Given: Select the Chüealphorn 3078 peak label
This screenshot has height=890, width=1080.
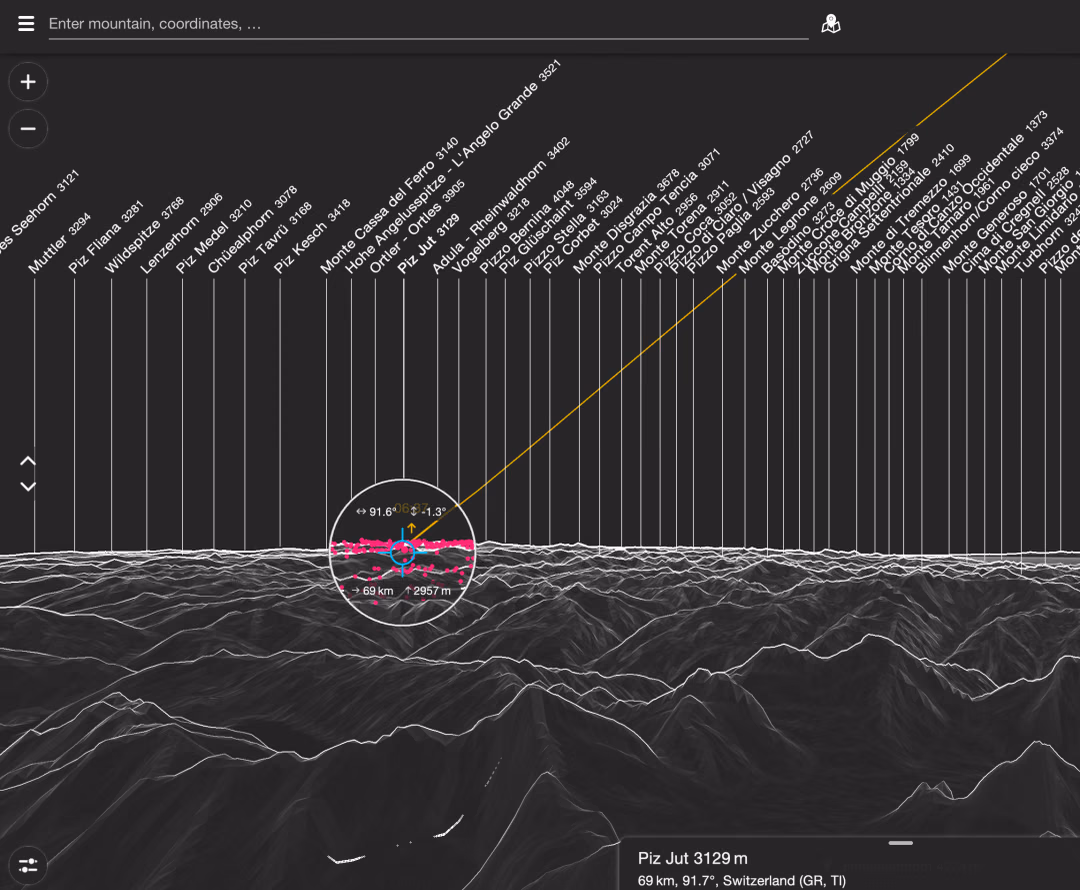Looking at the screenshot, I should point(253,229).
